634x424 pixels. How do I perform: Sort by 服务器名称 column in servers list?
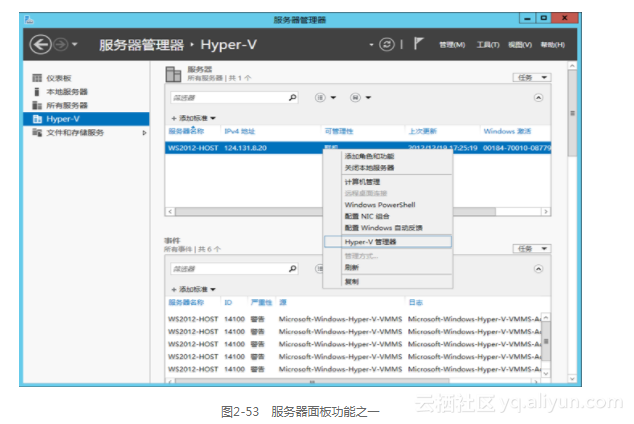pyautogui.click(x=186, y=131)
